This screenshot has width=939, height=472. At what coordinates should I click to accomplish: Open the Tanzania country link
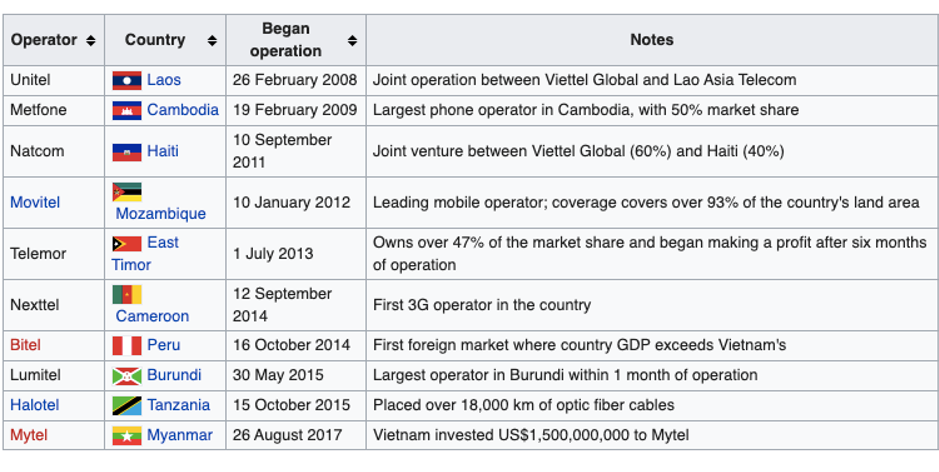coord(178,405)
